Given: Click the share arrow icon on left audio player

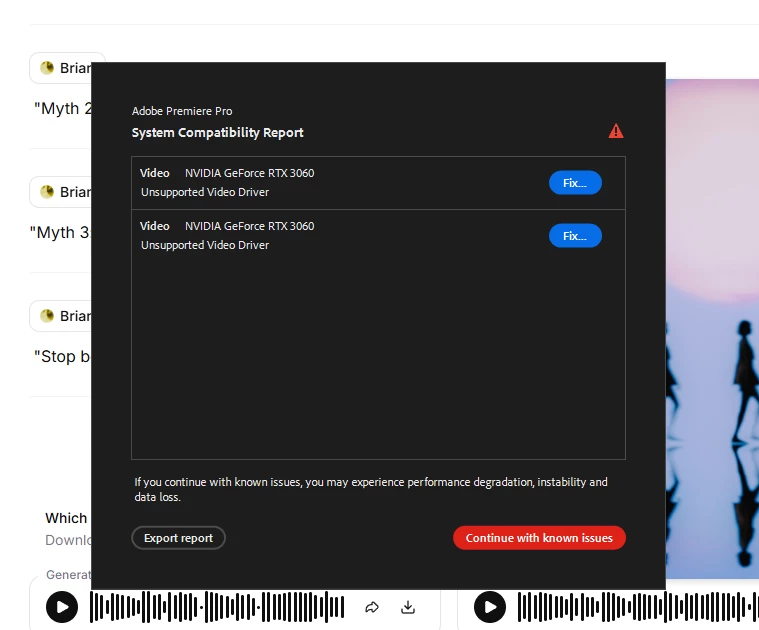Looking at the screenshot, I should point(372,607).
